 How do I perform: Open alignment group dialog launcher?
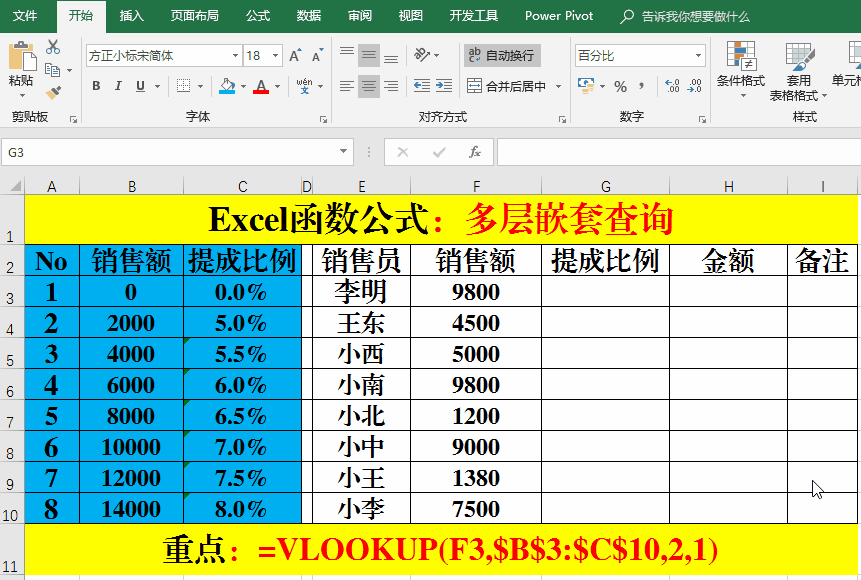pyautogui.click(x=562, y=119)
